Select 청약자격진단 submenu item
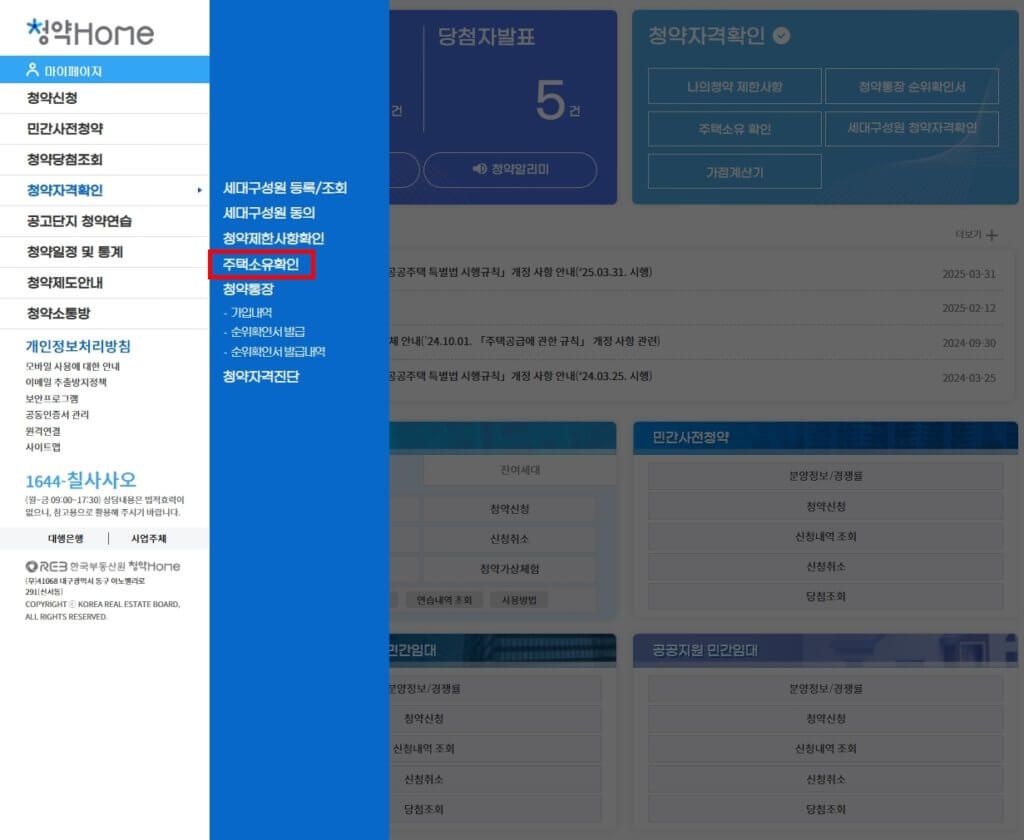1024x840 pixels. (261, 377)
